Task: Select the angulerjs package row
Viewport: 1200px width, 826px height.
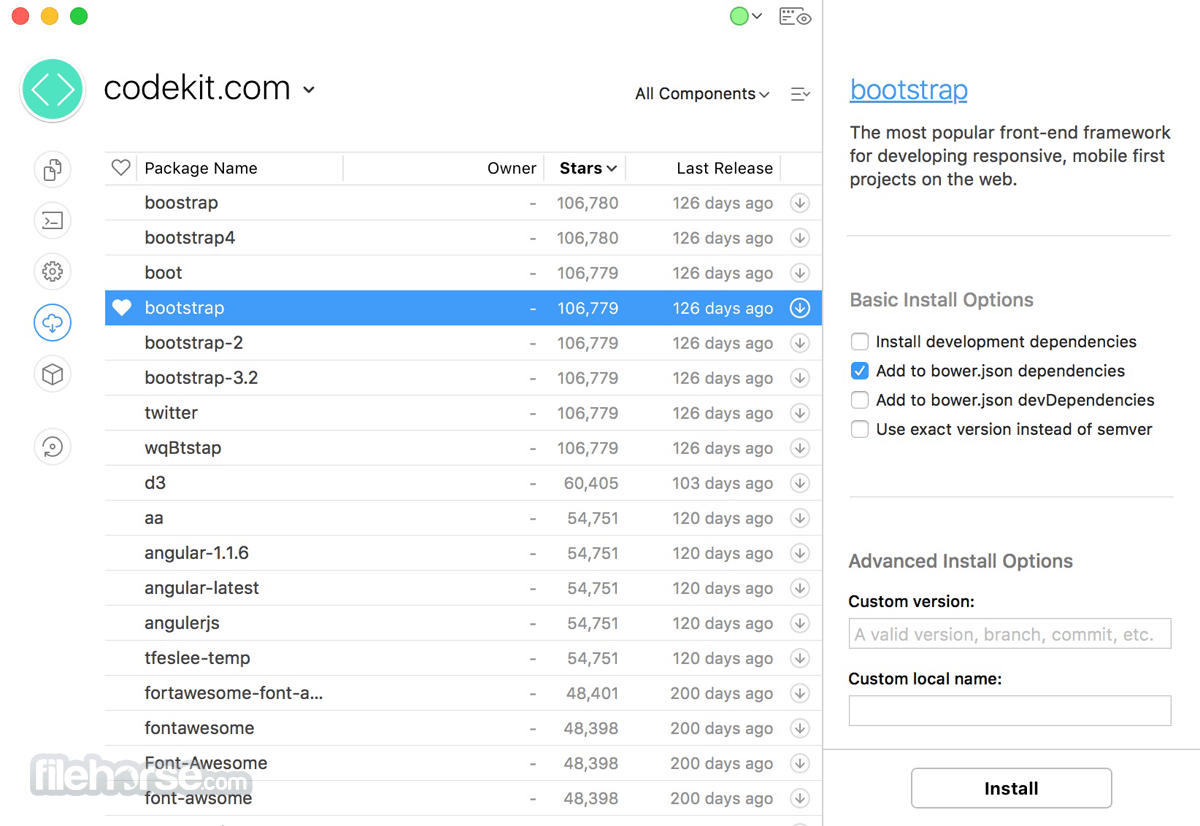Action: [x=463, y=623]
